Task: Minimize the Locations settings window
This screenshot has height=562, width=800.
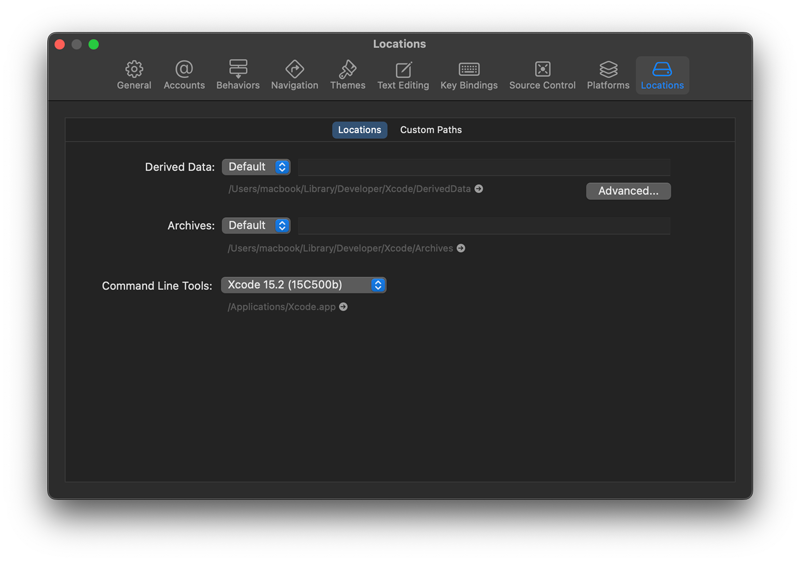Action: [77, 44]
